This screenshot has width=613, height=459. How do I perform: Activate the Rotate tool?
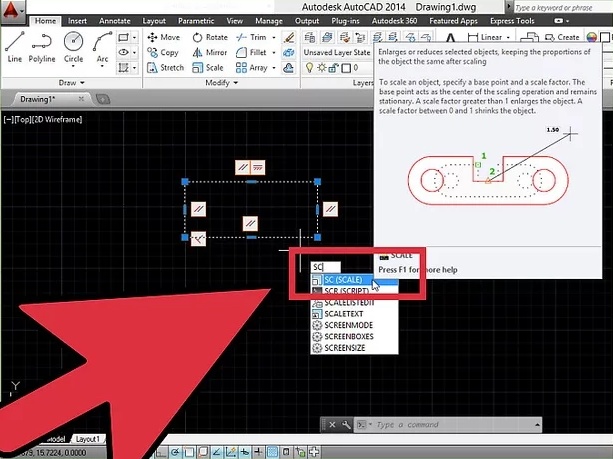click(210, 37)
